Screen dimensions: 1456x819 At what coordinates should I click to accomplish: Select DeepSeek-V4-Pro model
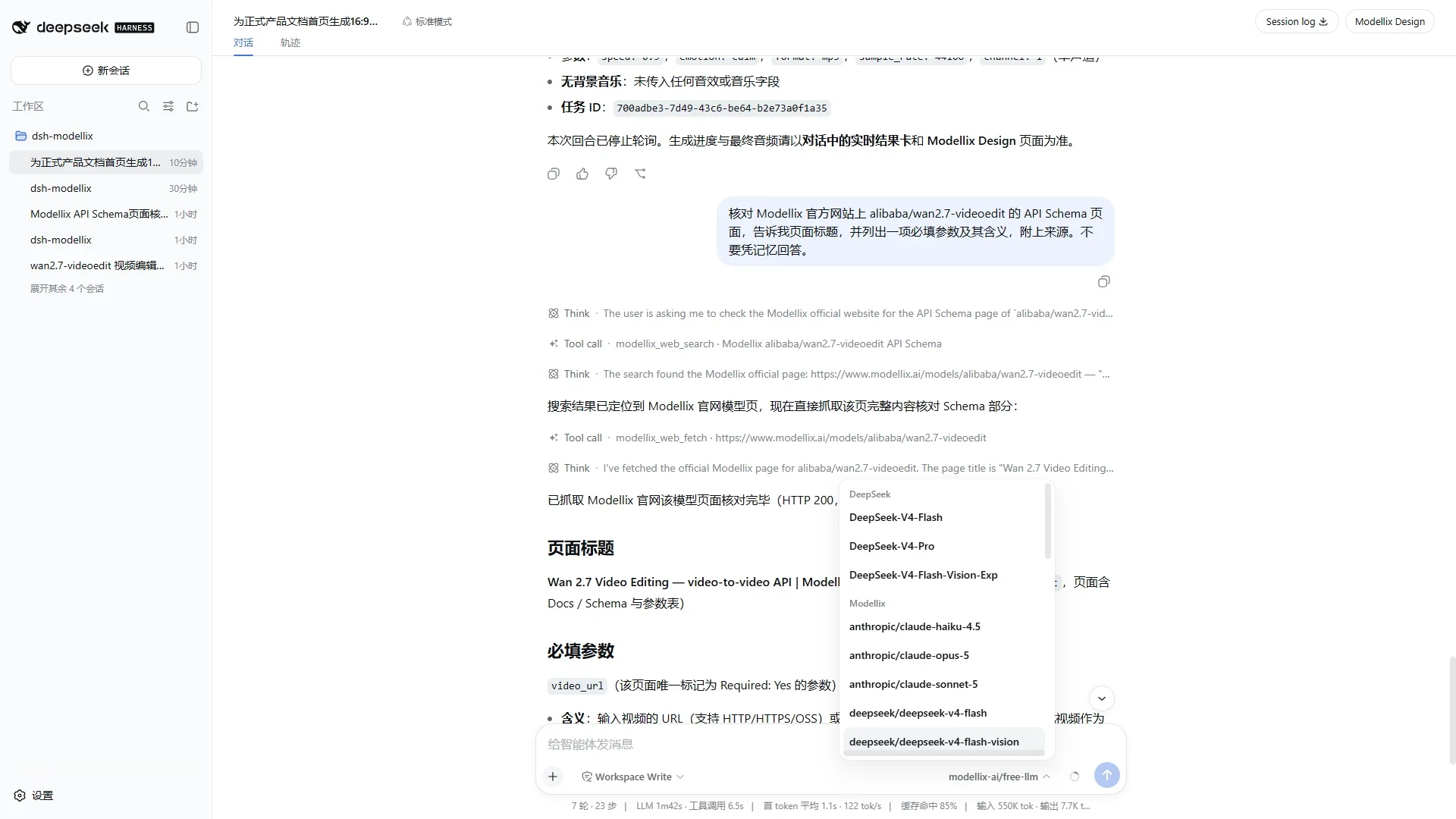point(943,546)
